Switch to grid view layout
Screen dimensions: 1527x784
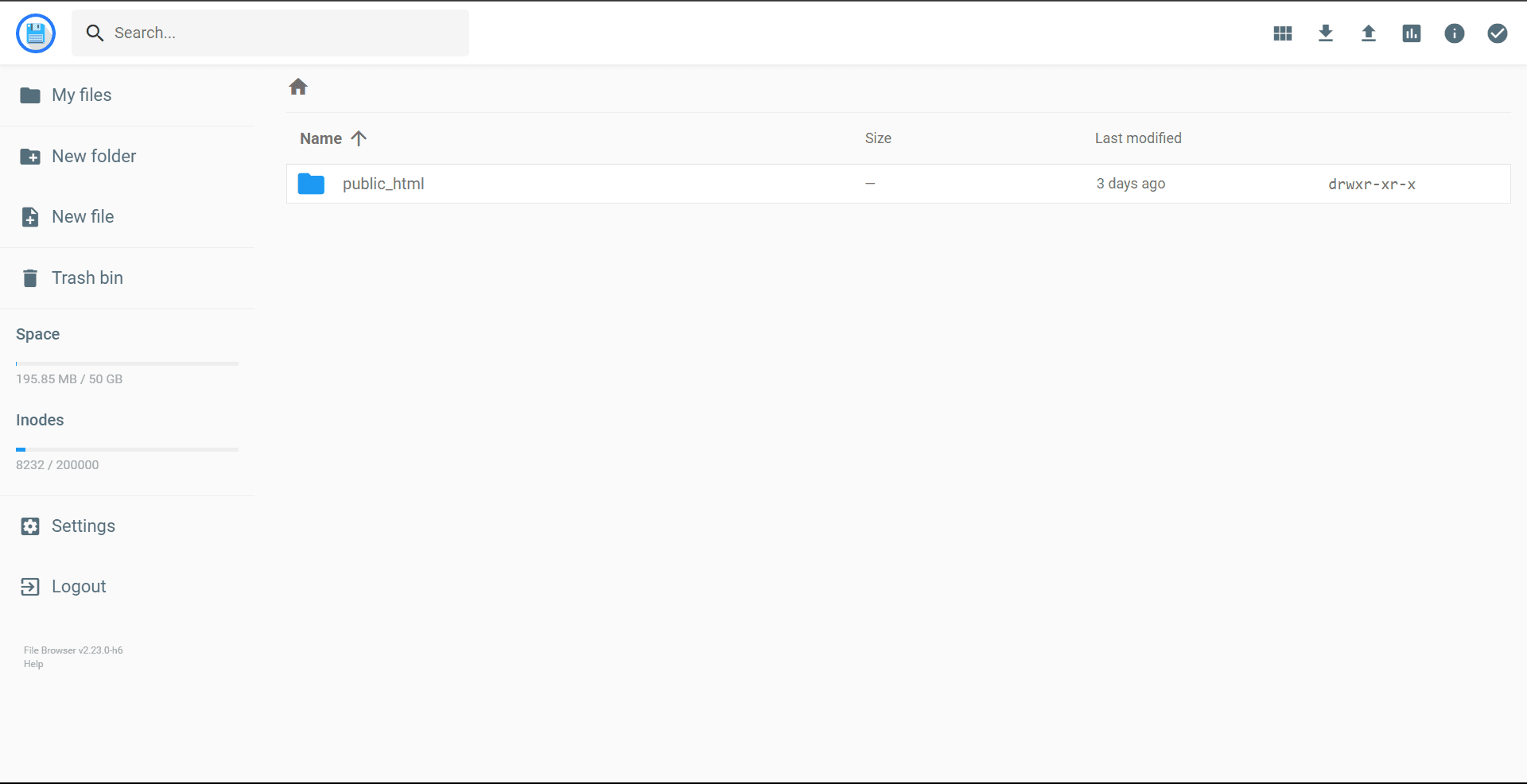click(1282, 33)
